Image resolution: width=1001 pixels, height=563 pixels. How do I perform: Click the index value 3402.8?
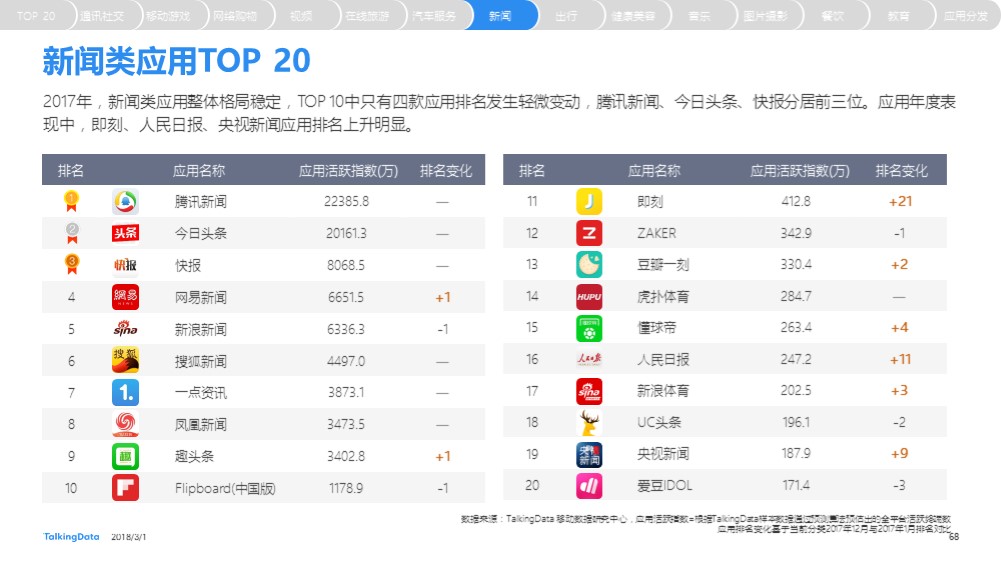346,456
